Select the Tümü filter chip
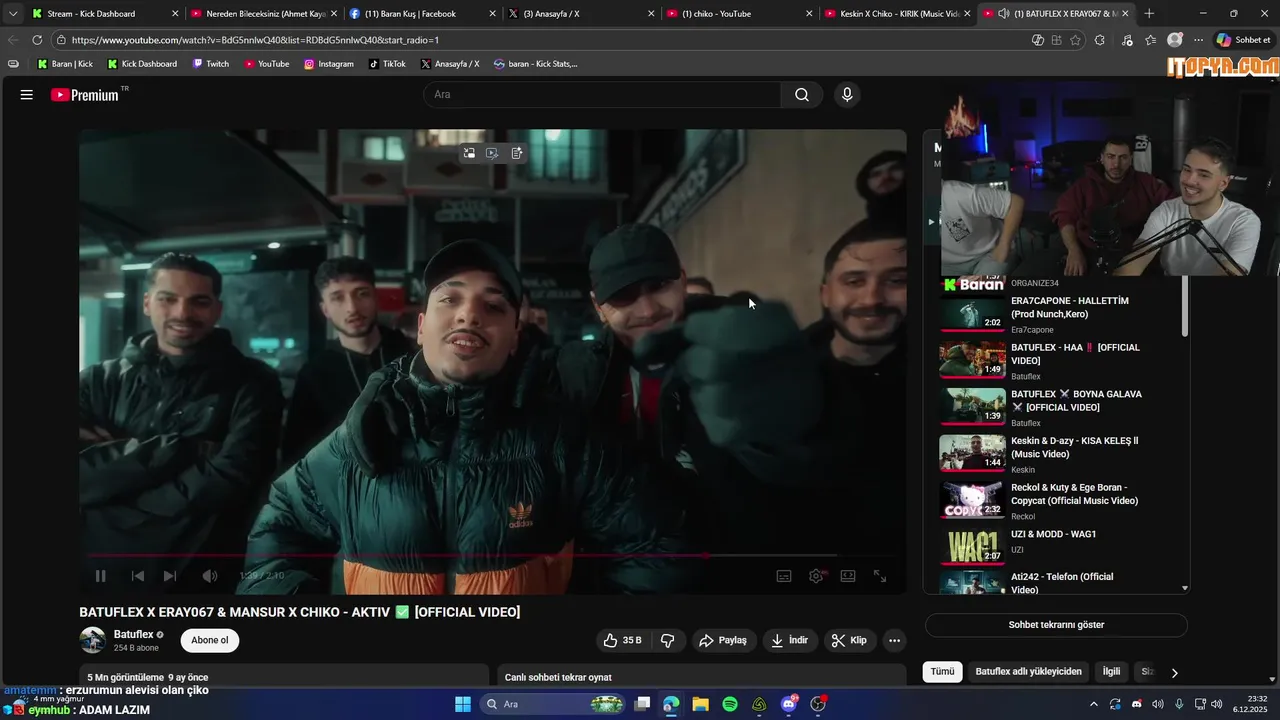Image resolution: width=1280 pixels, height=720 pixels. coord(943,672)
